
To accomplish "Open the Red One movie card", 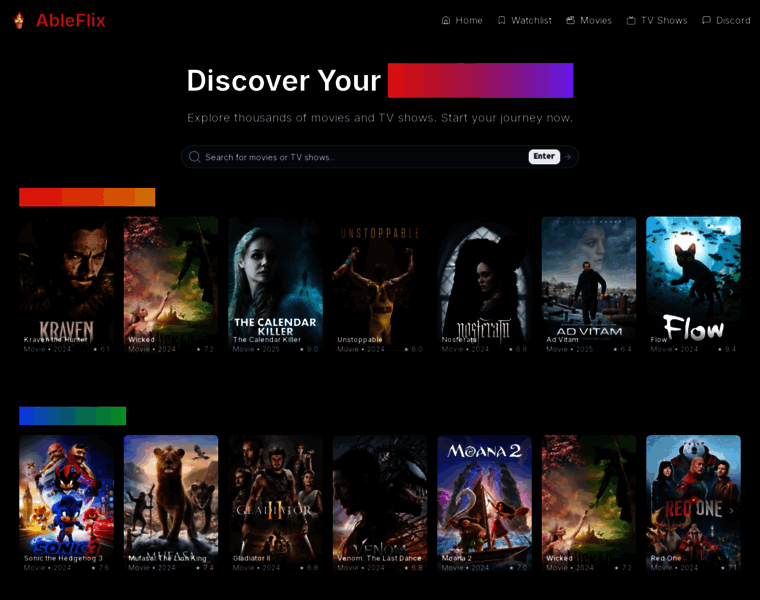I will point(693,505).
